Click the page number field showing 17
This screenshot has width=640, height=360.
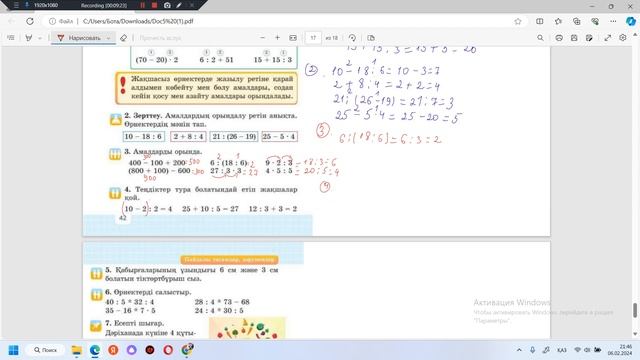[x=313, y=38]
